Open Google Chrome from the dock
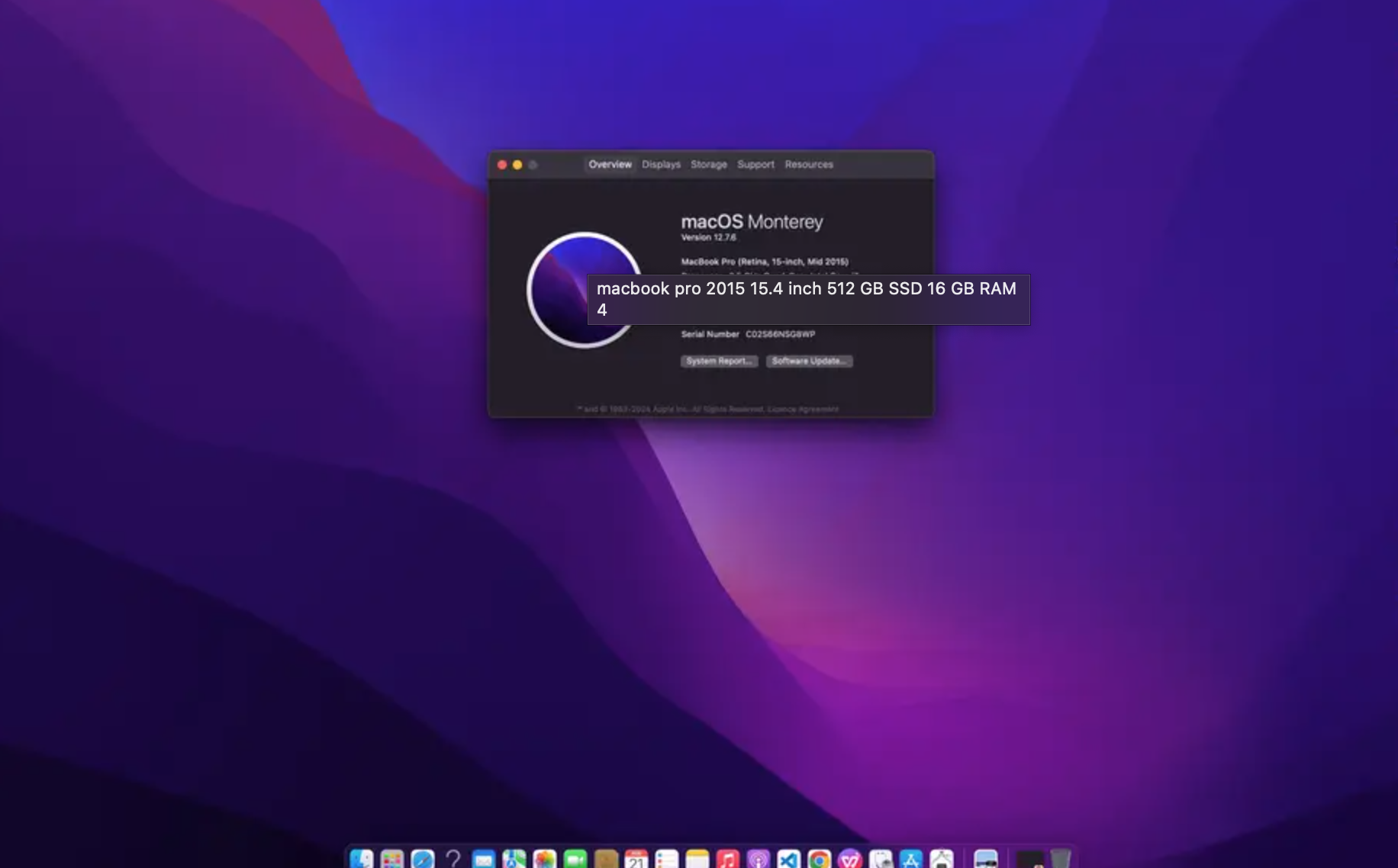The width and height of the screenshot is (1398, 868). pos(820,859)
